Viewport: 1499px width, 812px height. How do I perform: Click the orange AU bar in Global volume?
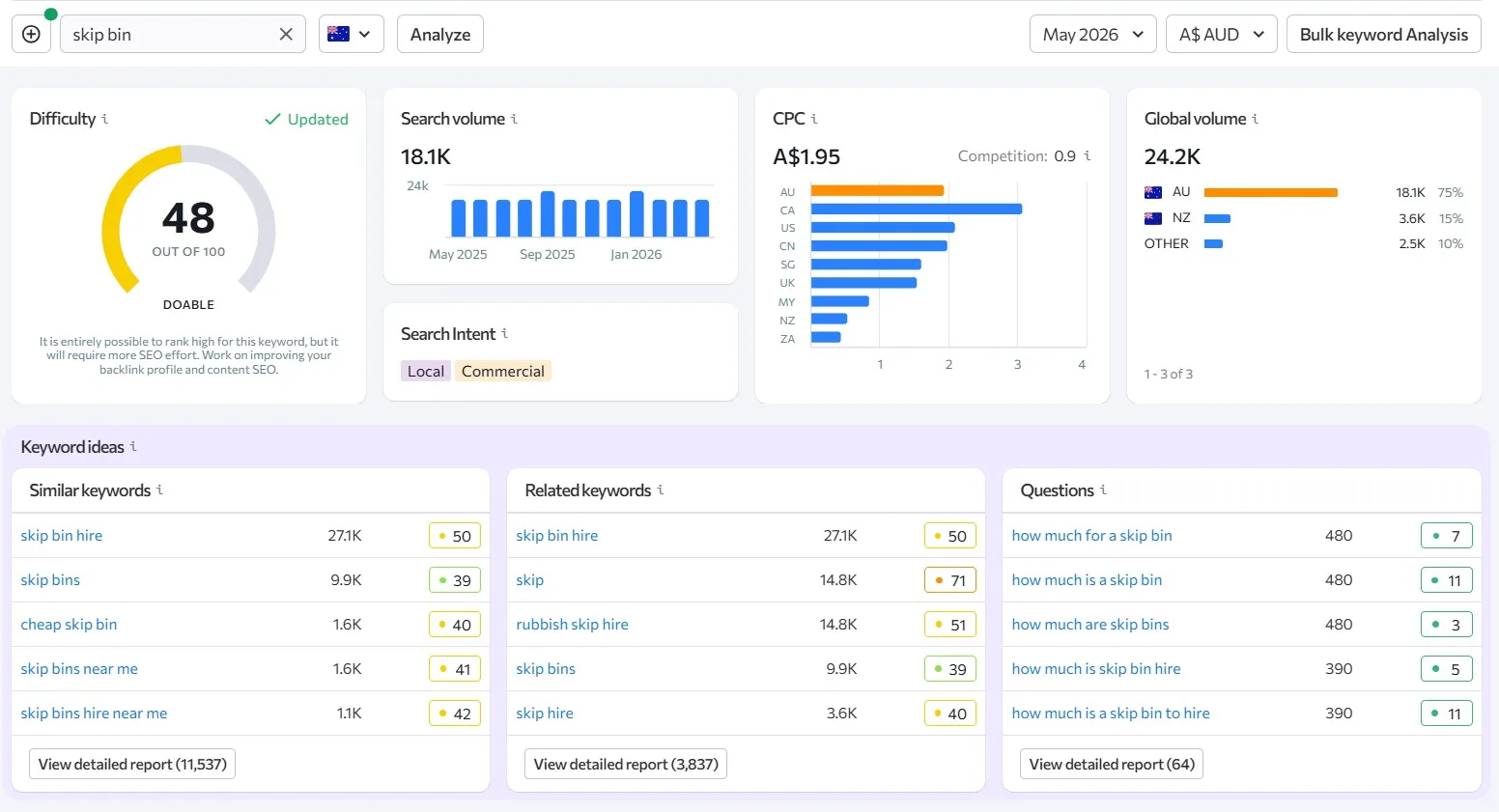click(1271, 192)
